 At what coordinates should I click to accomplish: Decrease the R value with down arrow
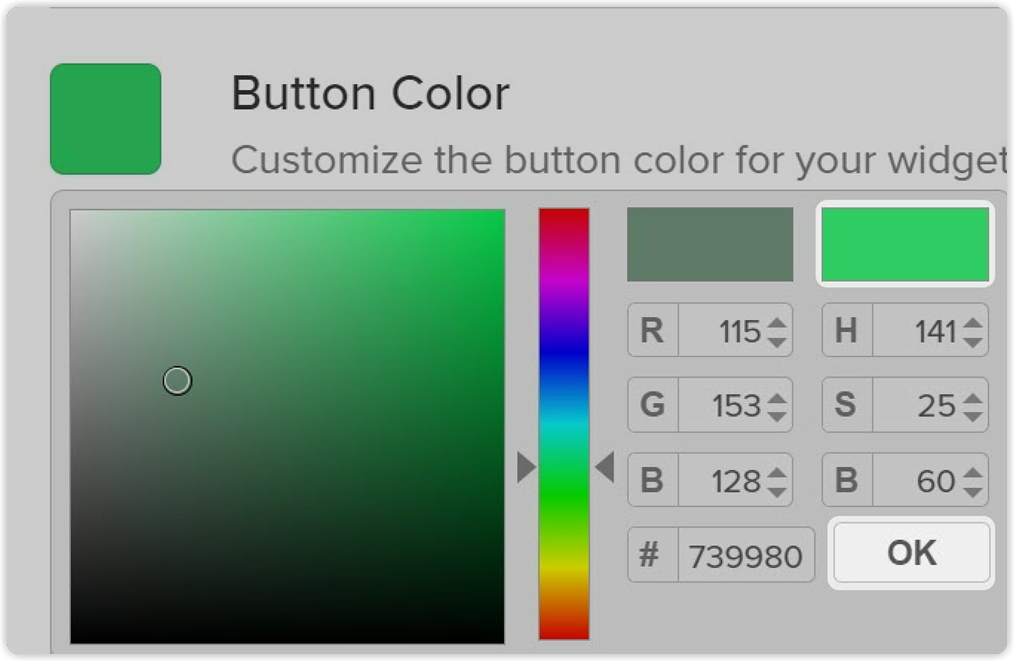coord(777,341)
